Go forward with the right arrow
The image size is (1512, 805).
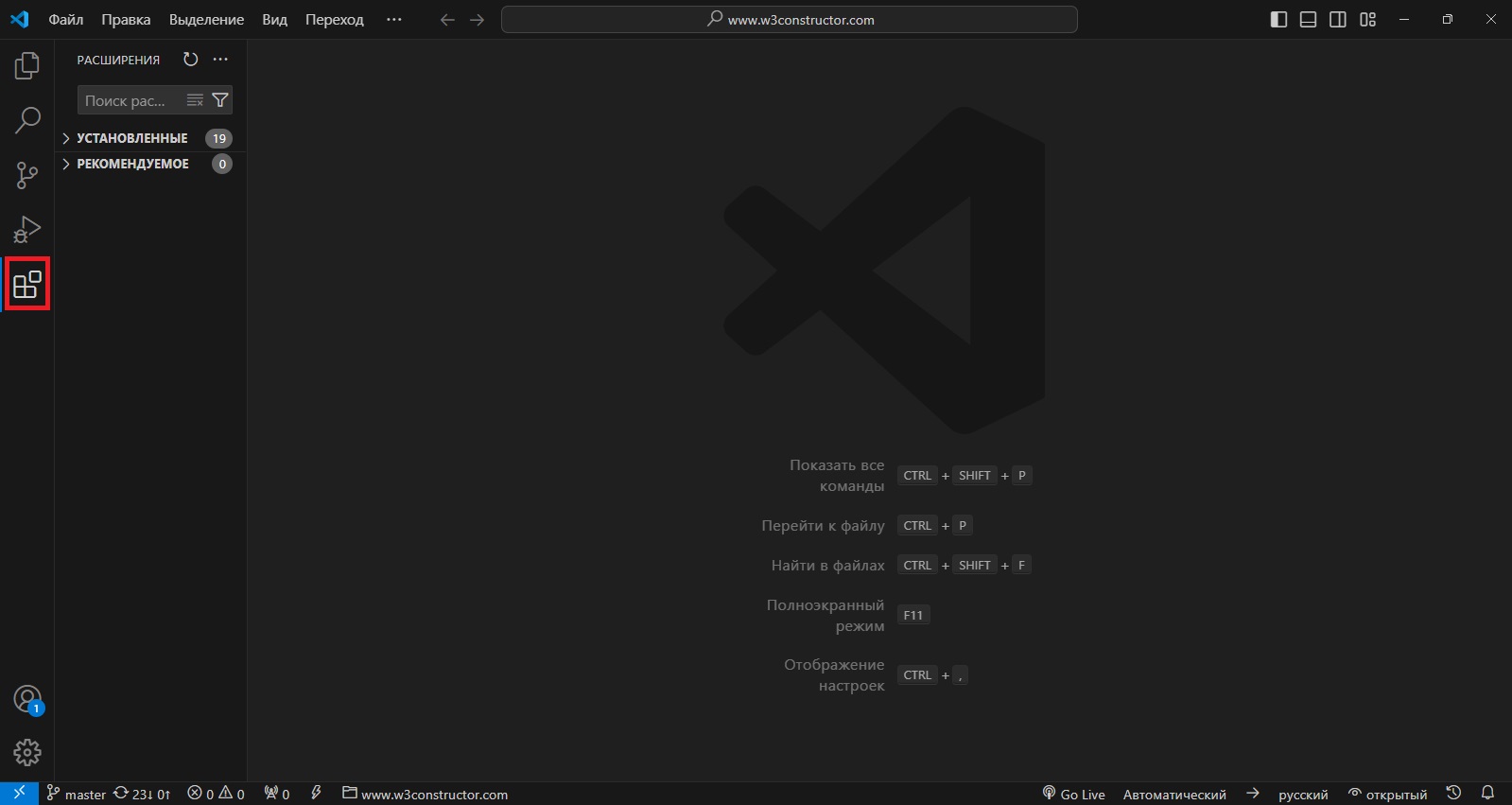point(478,20)
